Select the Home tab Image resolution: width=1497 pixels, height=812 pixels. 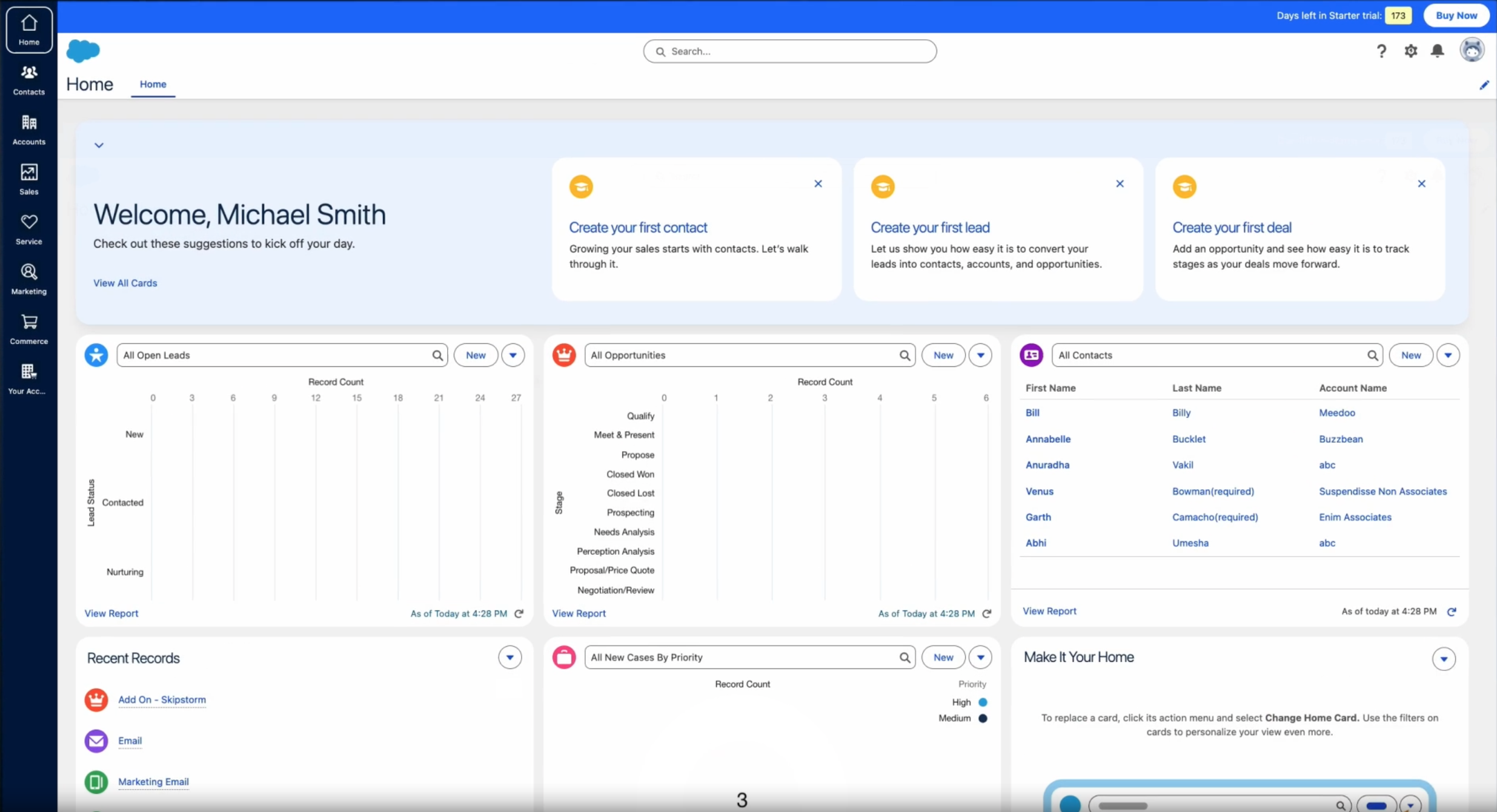point(153,84)
